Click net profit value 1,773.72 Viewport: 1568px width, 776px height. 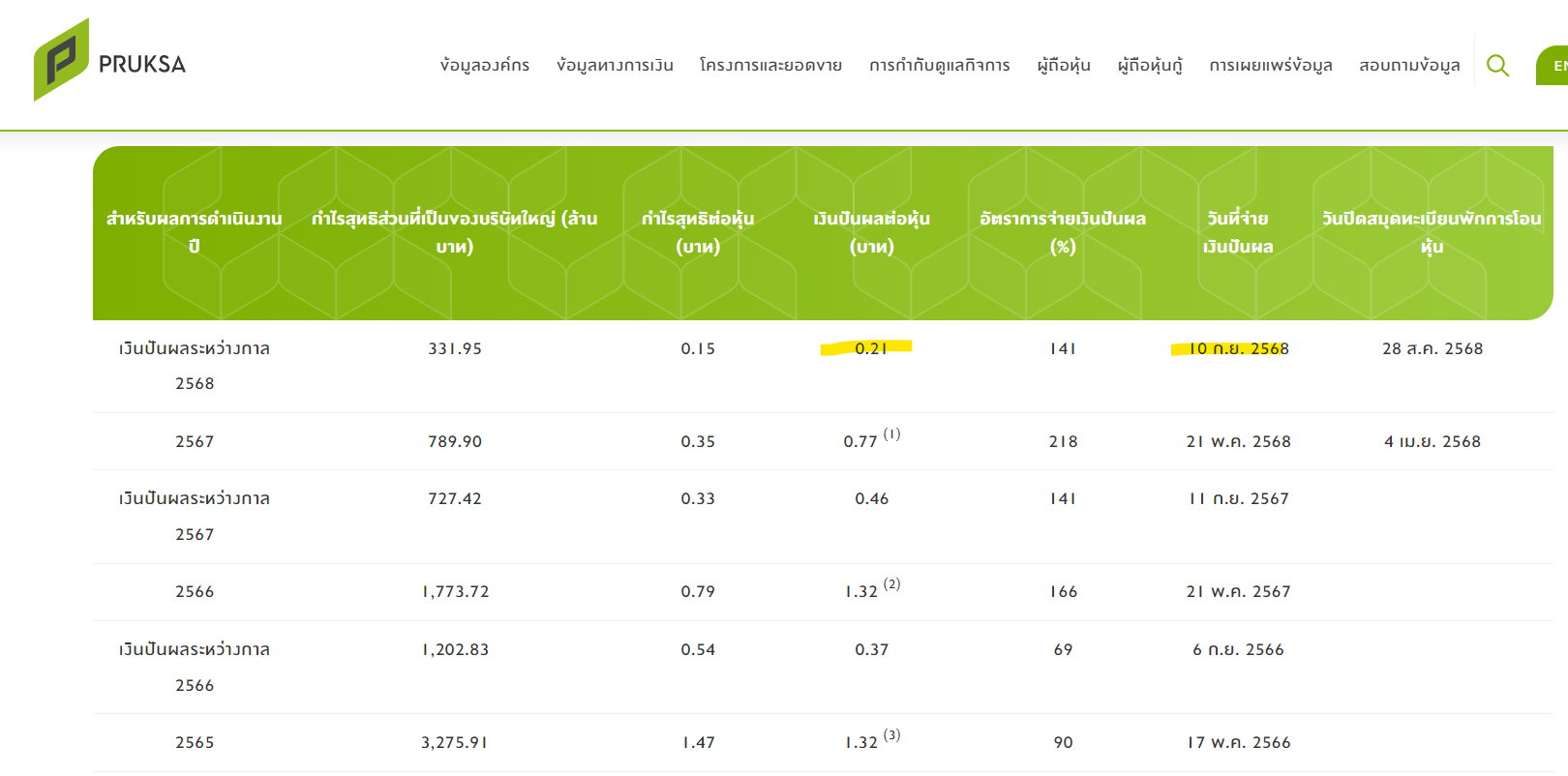[x=455, y=591]
